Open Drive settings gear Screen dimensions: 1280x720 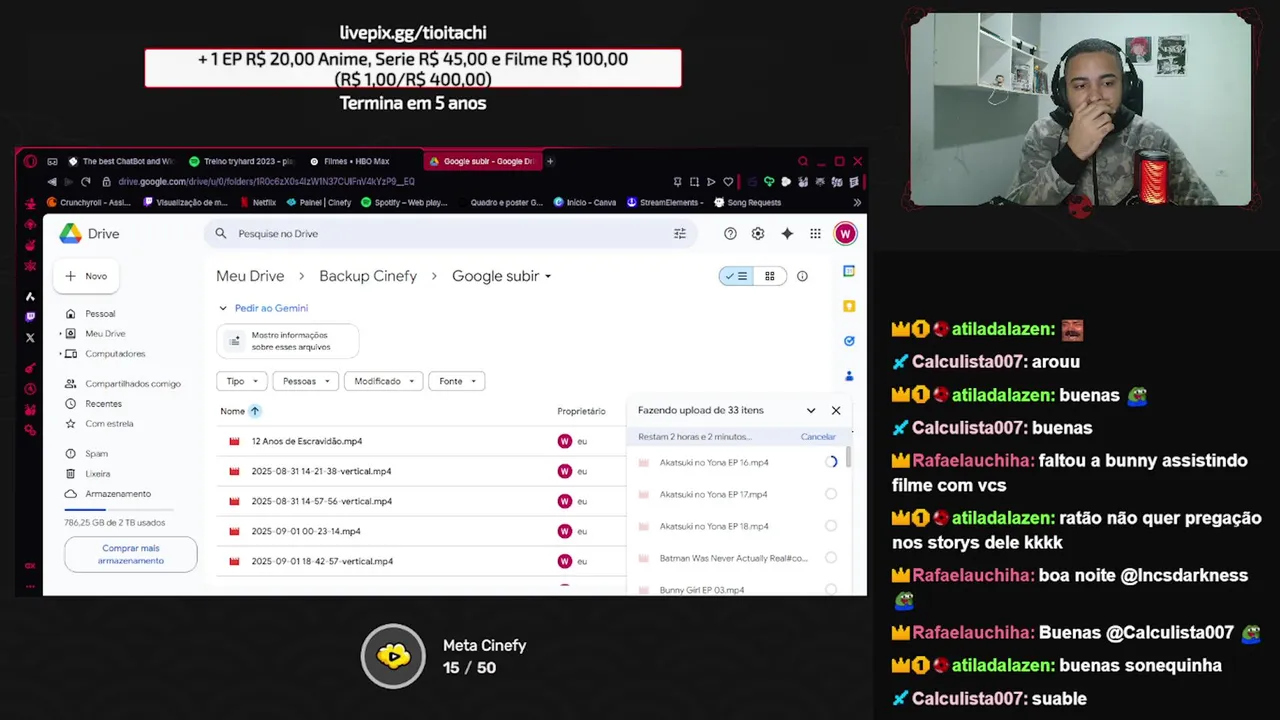(x=758, y=233)
